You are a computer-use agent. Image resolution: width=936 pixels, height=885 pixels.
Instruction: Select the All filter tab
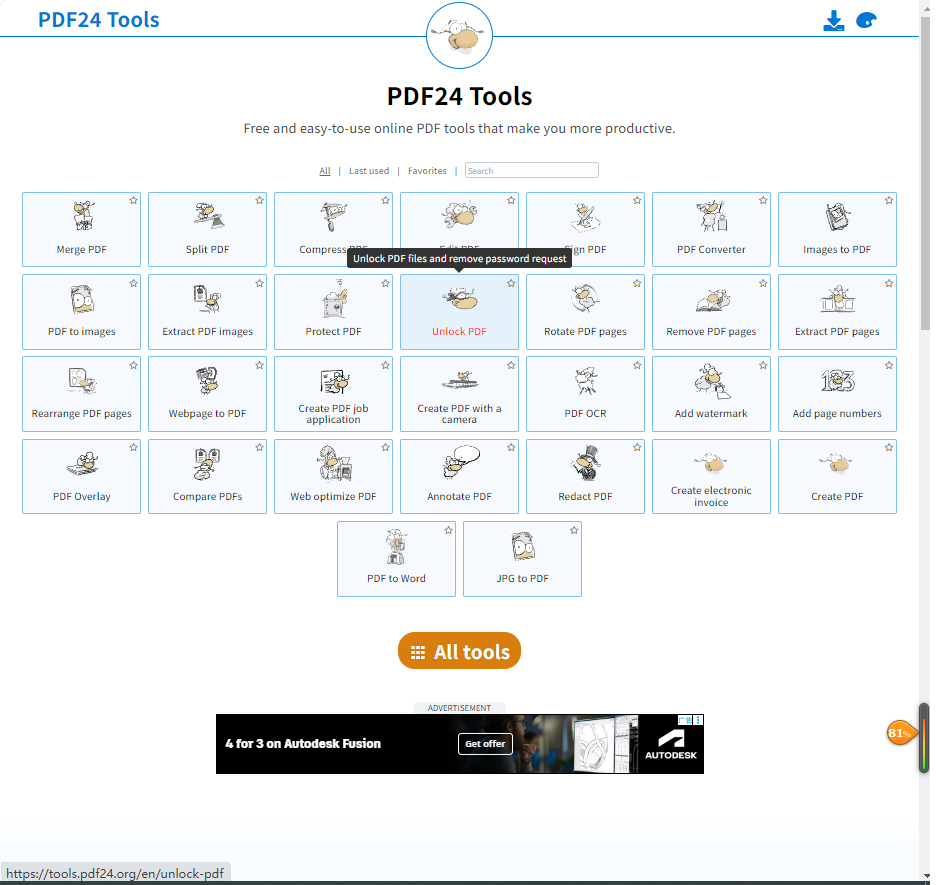point(325,171)
